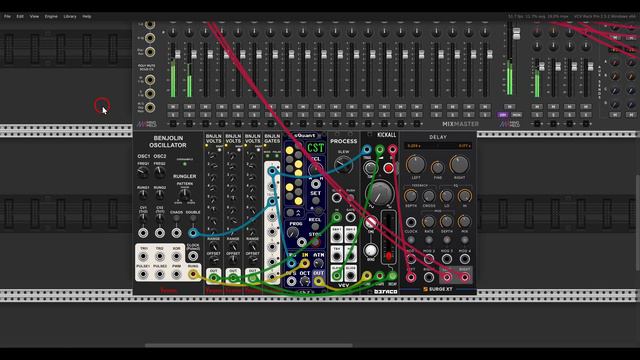640x360 pixels.
Task: Click the large KICKALL tune knob
Action: click(380, 193)
